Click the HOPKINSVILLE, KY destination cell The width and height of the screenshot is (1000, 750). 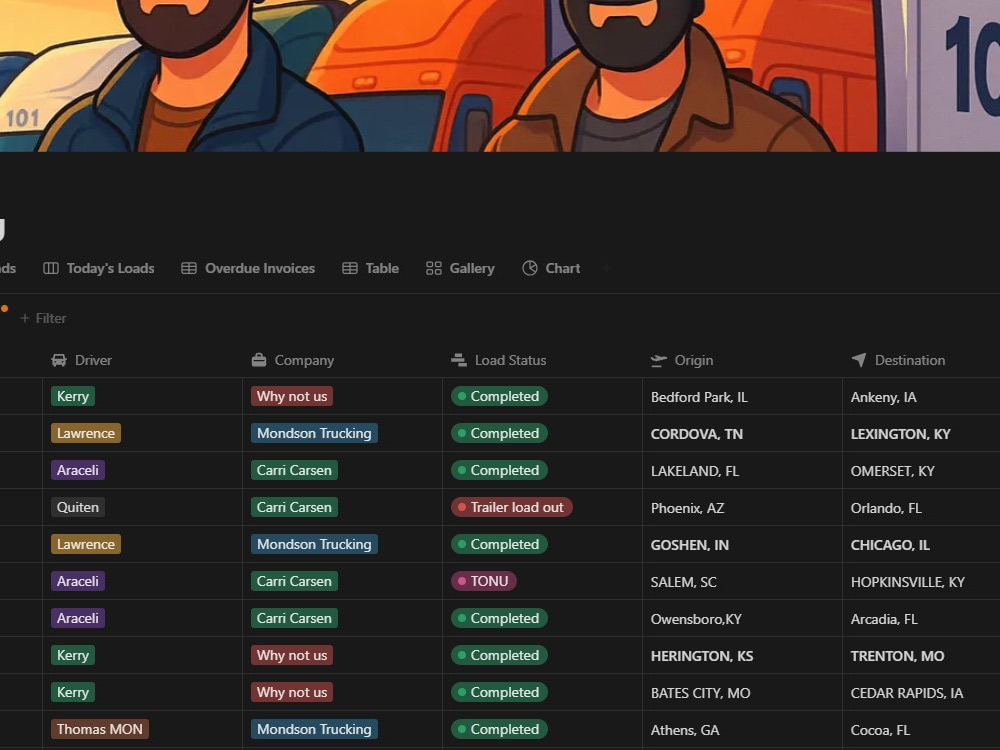pyautogui.click(x=922, y=582)
